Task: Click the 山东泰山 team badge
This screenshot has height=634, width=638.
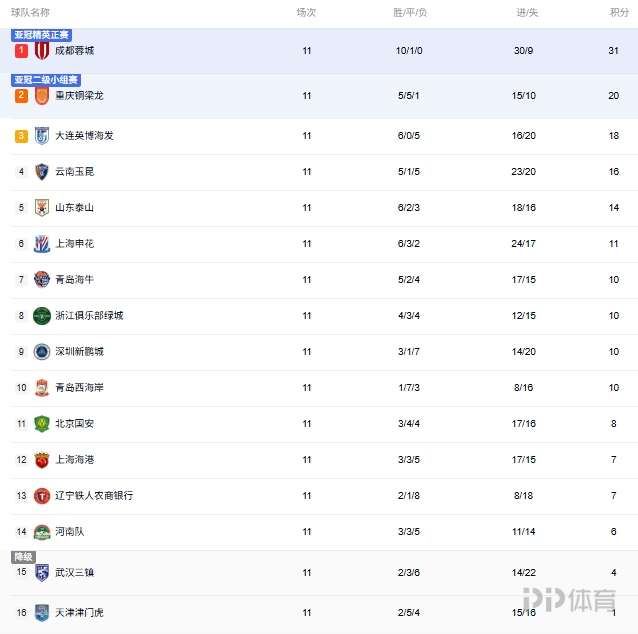Action: 42,208
